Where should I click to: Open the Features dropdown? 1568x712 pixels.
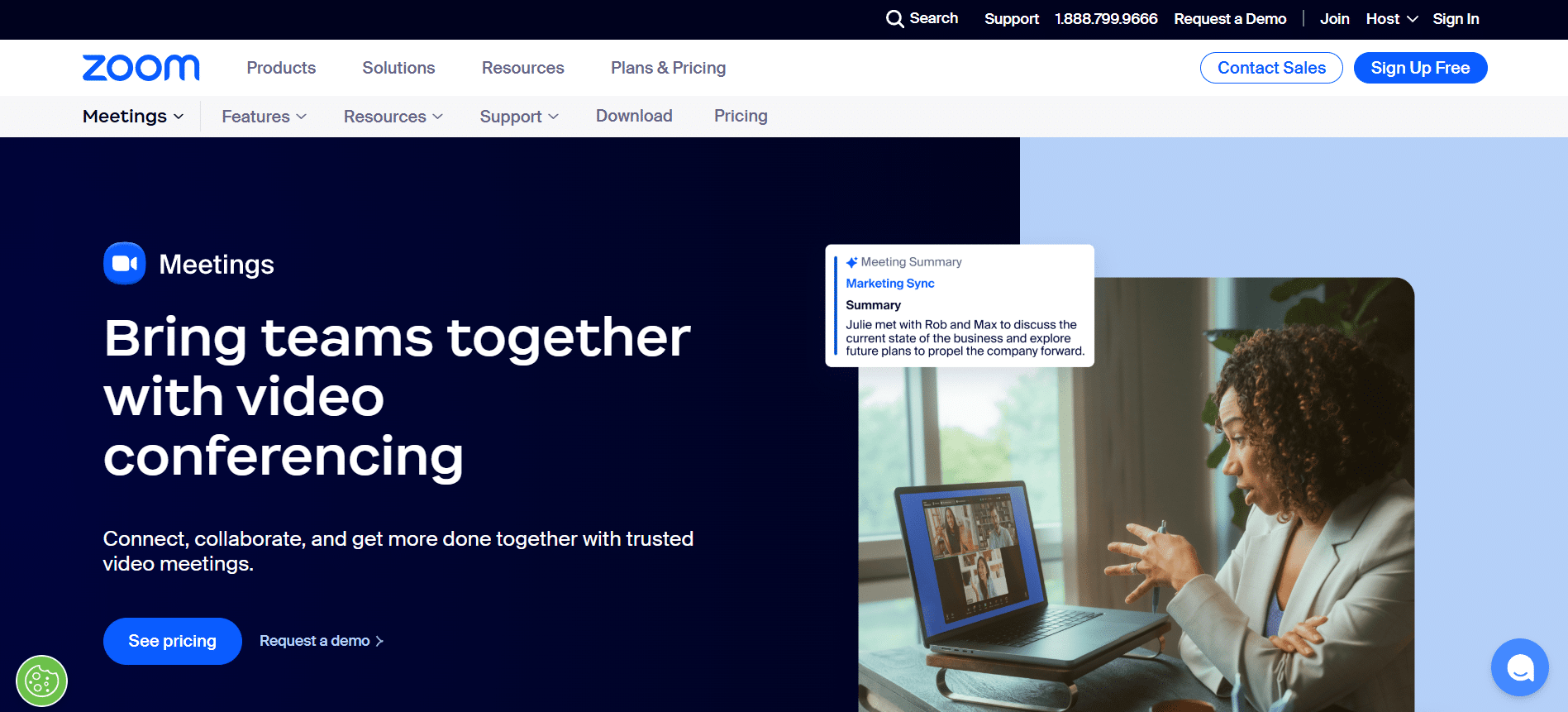click(264, 117)
